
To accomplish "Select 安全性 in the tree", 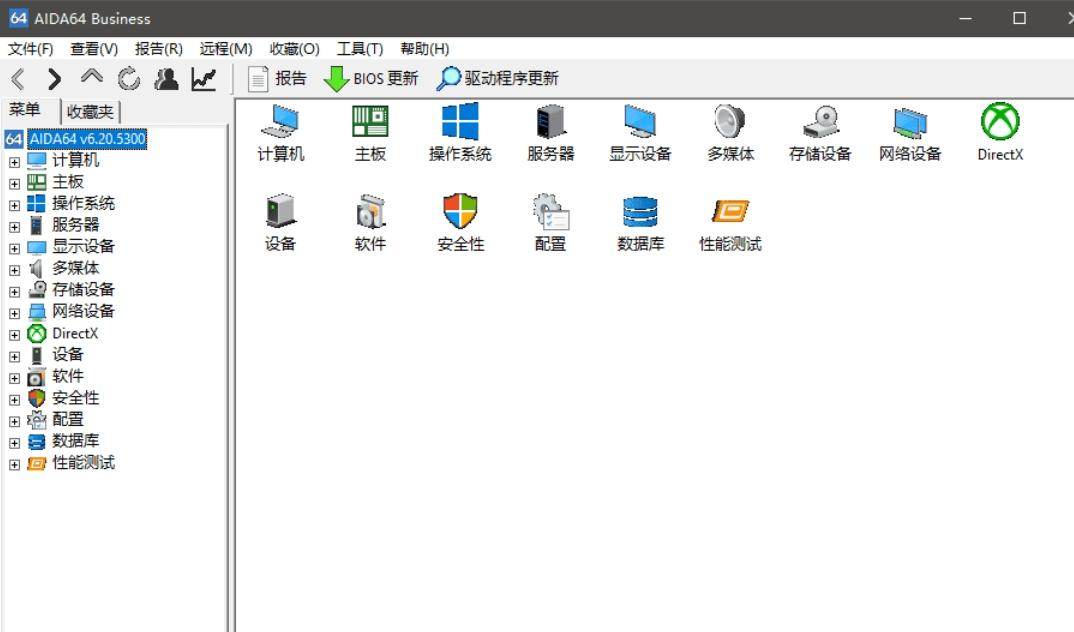I will [x=75, y=398].
